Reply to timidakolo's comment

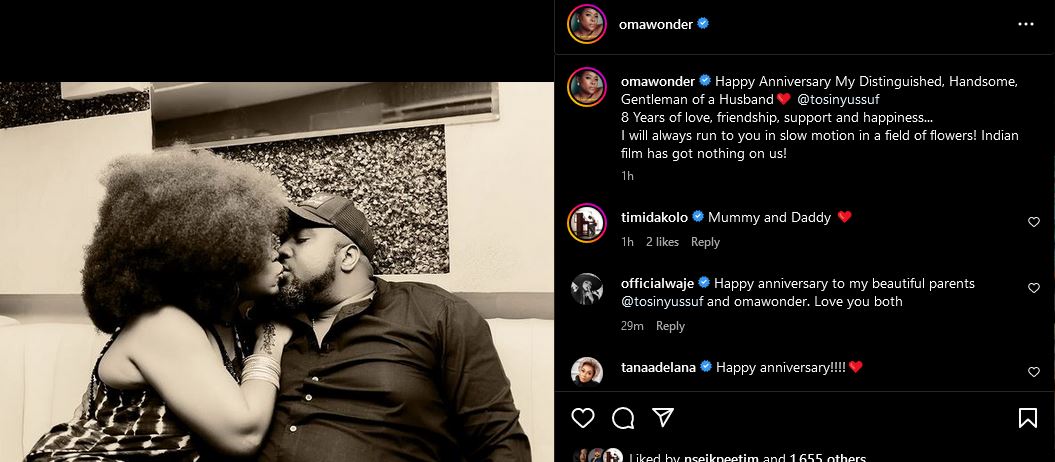[x=705, y=242]
